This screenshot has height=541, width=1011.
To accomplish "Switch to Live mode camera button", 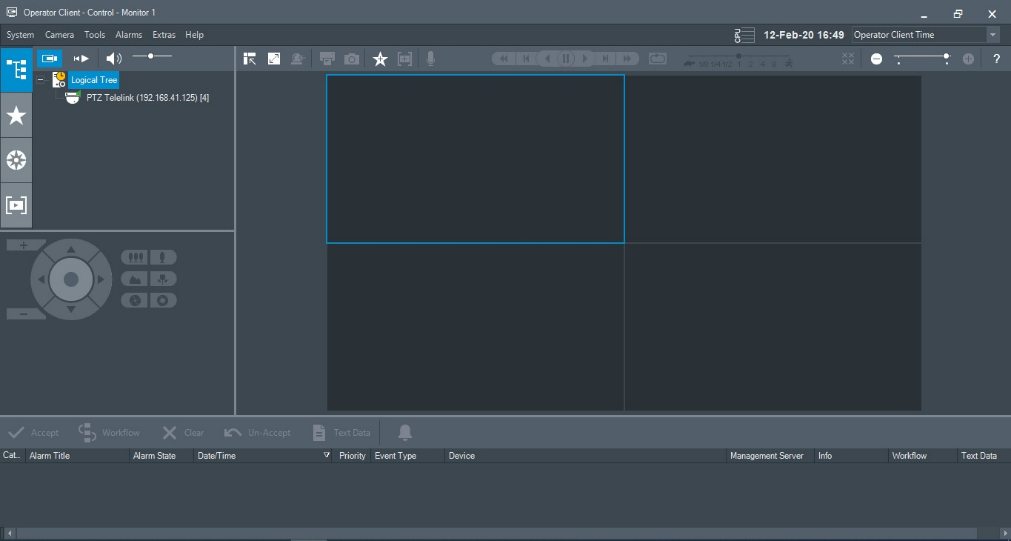I will click(49, 58).
